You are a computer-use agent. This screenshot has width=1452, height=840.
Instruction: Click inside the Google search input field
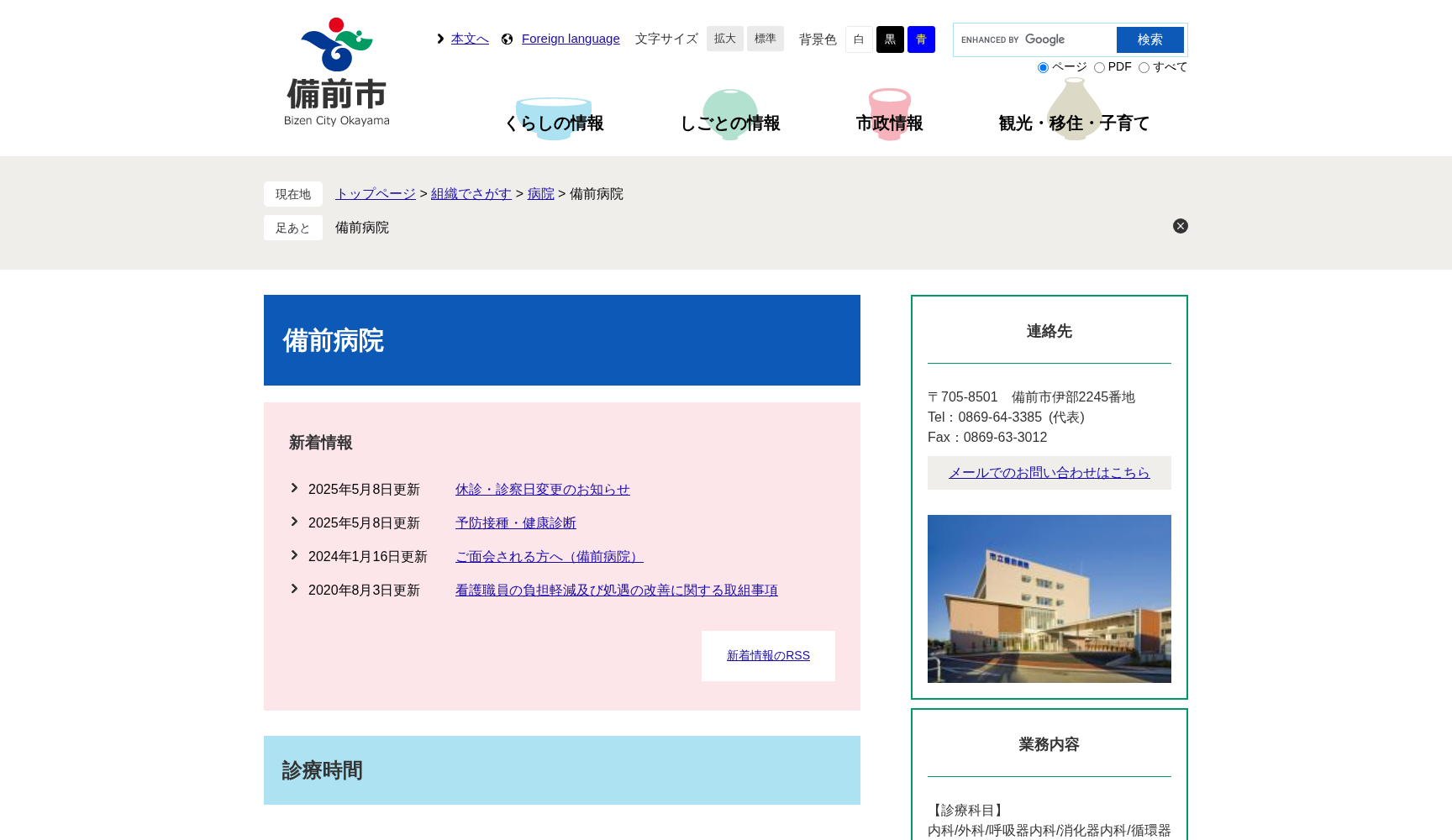[x=1084, y=39]
